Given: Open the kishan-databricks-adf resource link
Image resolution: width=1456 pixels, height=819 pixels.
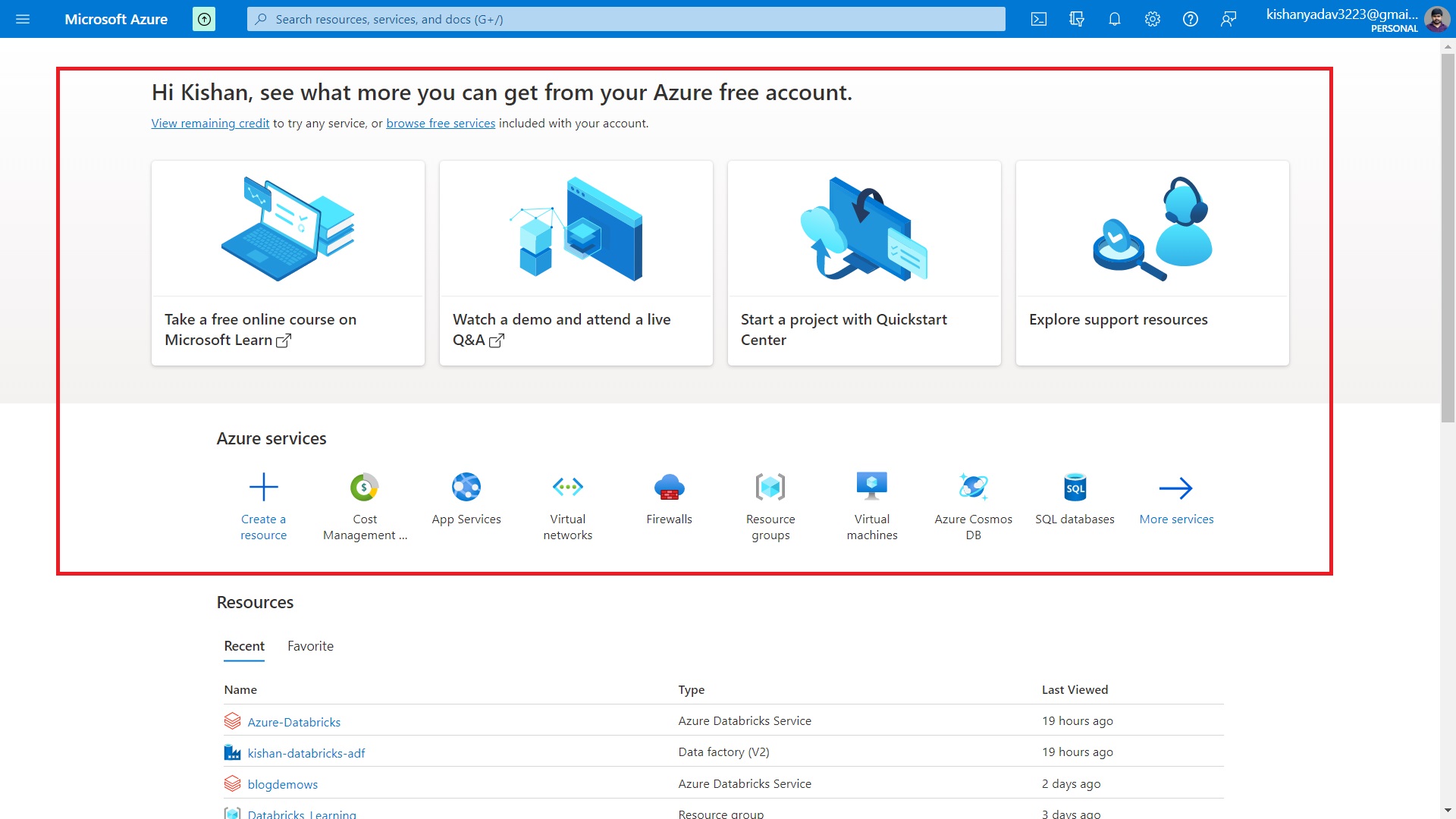Looking at the screenshot, I should point(306,753).
